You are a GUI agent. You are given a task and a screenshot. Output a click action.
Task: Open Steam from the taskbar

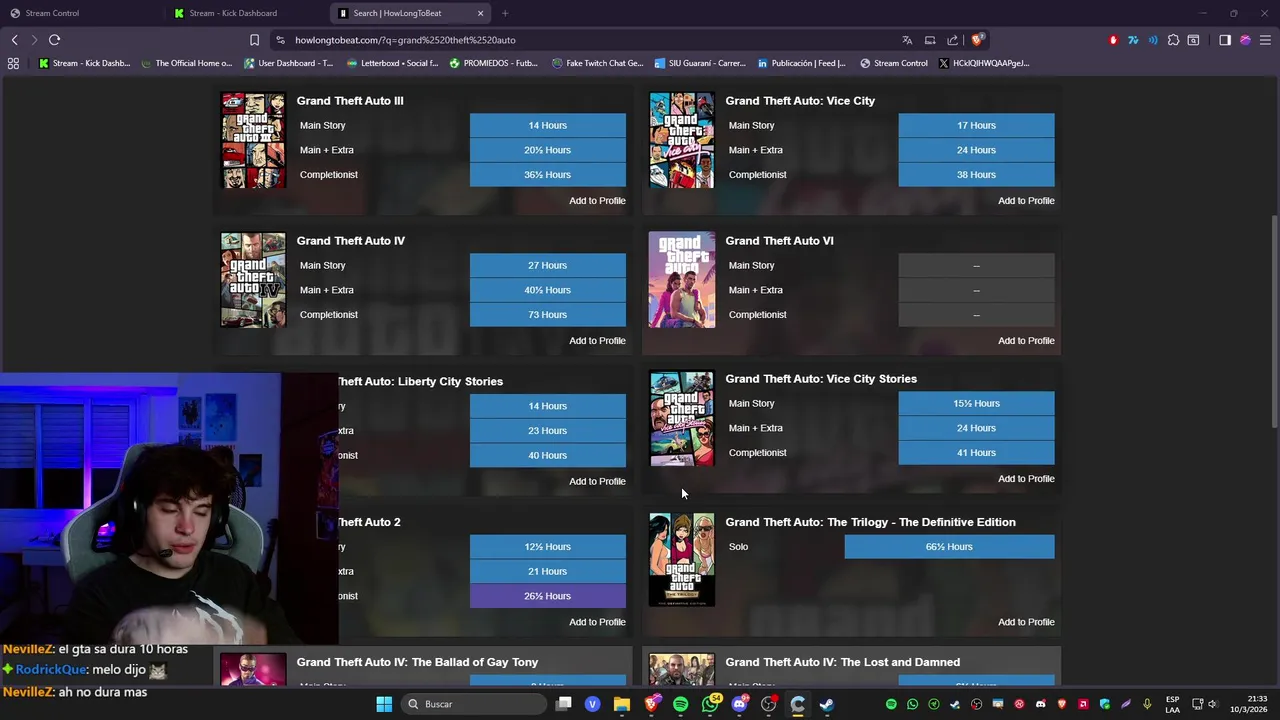pos(827,704)
